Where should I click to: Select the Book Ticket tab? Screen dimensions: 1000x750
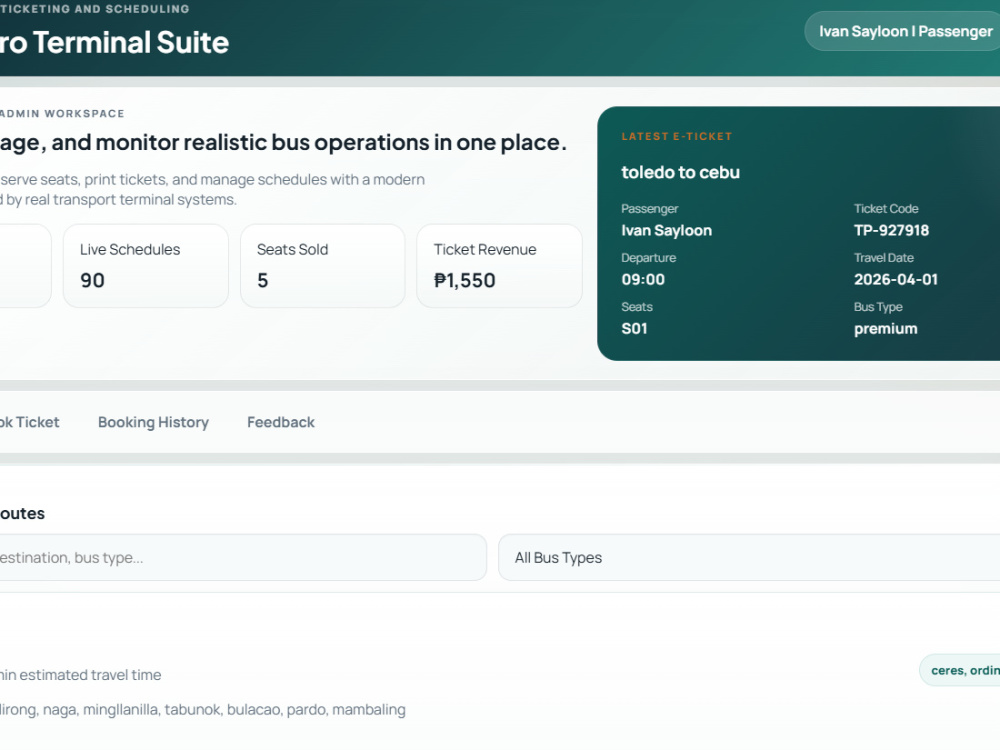(x=29, y=422)
